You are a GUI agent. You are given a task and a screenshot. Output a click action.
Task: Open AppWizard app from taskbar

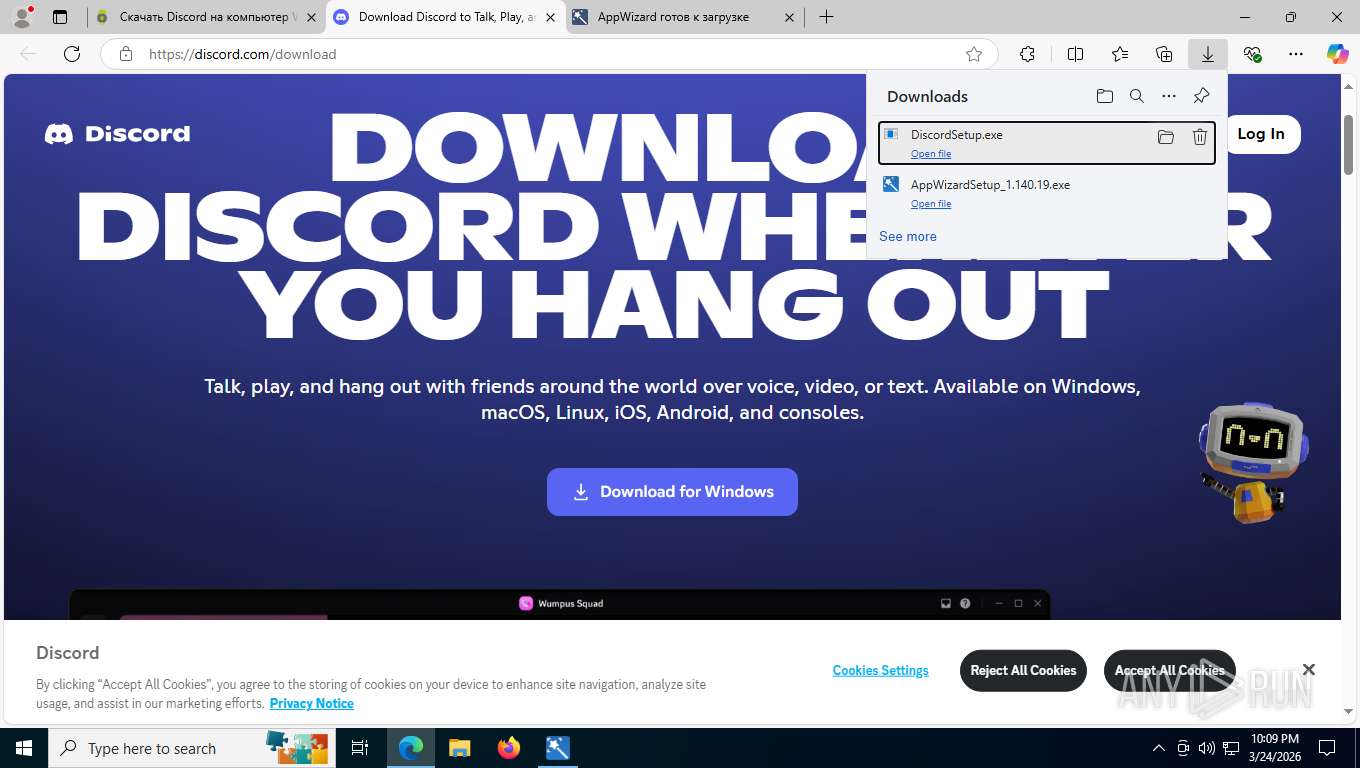[558, 748]
